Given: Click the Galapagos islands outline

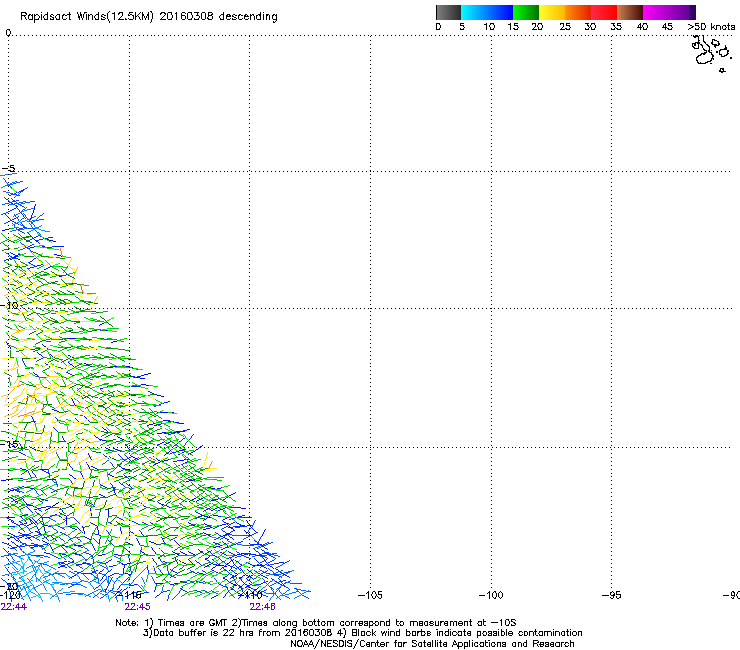Looking at the screenshot, I should pyautogui.click(x=712, y=54).
